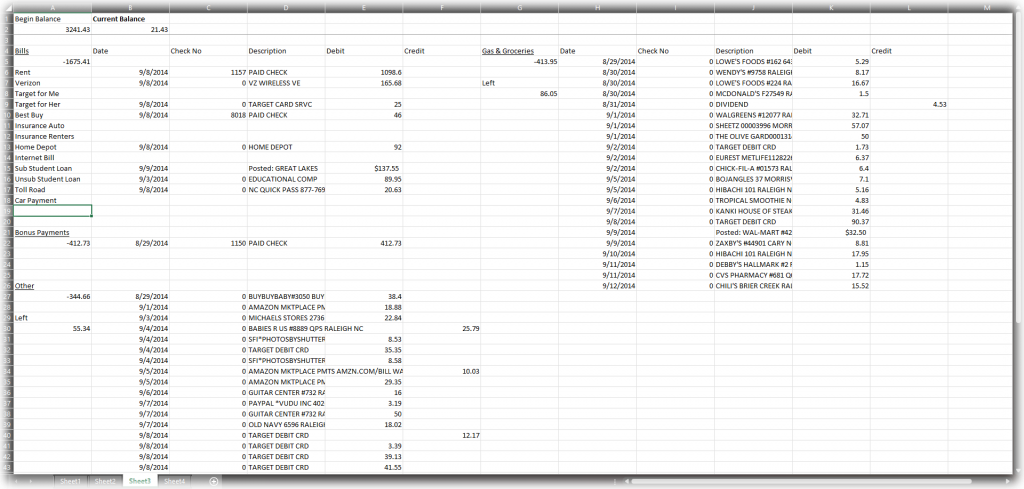Click the -1675.41 bills total cell
The width and height of the screenshot is (1024, 489).
(52, 61)
